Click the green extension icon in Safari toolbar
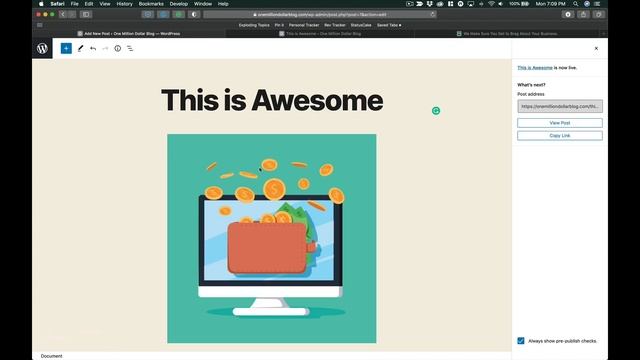Screen dimensions: 640x360 (x=179, y=14)
